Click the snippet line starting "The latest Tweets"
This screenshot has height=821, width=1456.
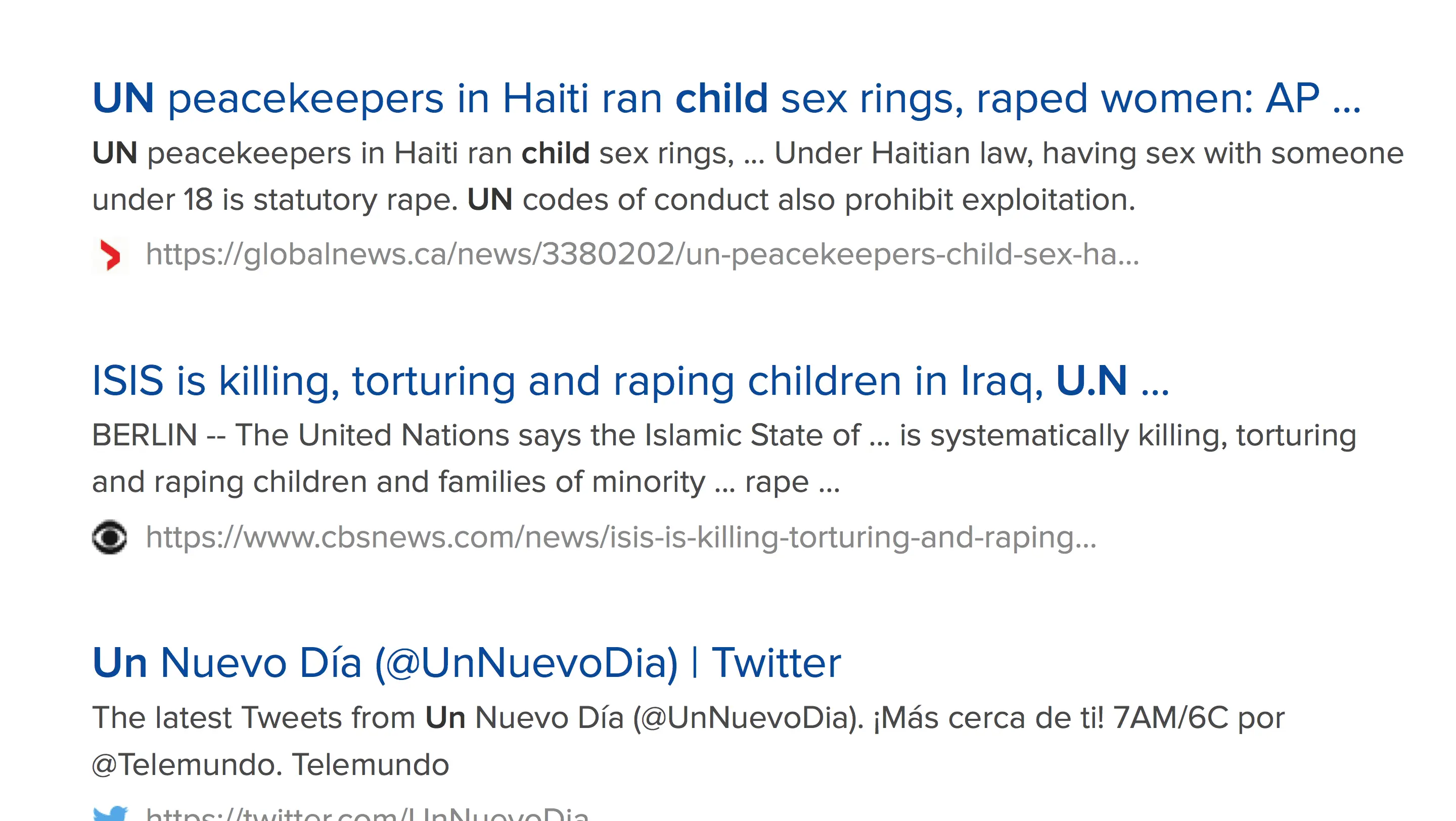point(688,718)
